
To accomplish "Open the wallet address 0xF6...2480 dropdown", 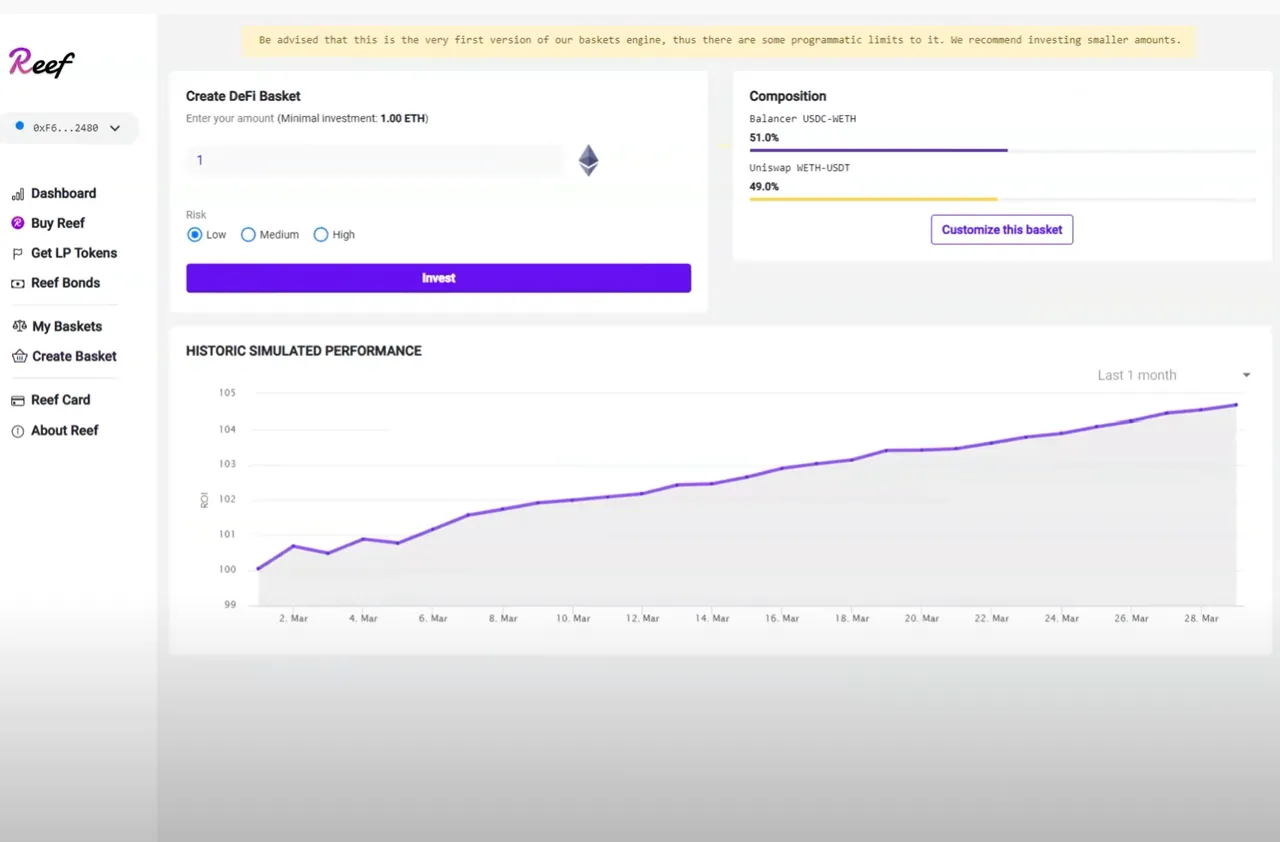I will pyautogui.click(x=69, y=128).
